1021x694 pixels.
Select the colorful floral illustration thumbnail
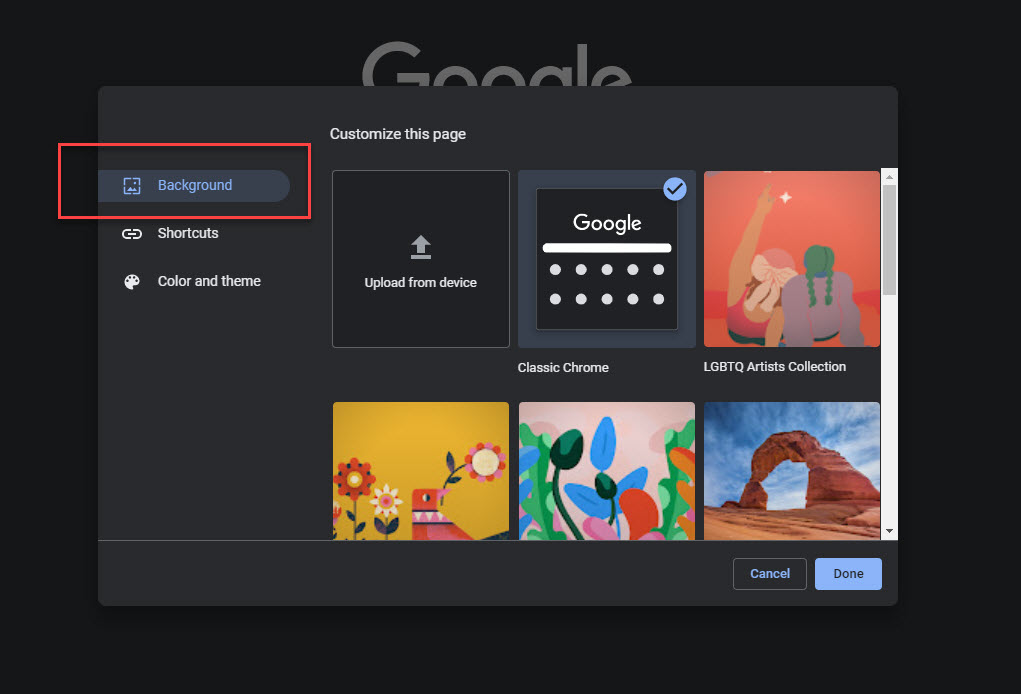click(x=606, y=470)
